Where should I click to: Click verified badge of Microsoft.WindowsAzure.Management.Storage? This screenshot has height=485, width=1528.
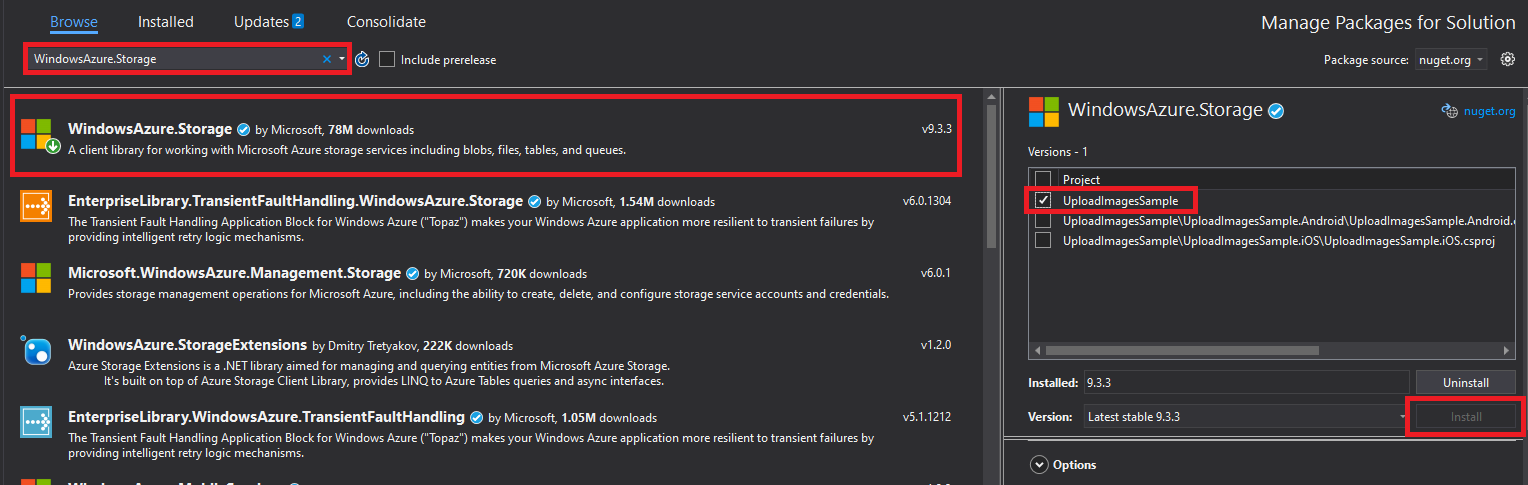click(x=411, y=273)
